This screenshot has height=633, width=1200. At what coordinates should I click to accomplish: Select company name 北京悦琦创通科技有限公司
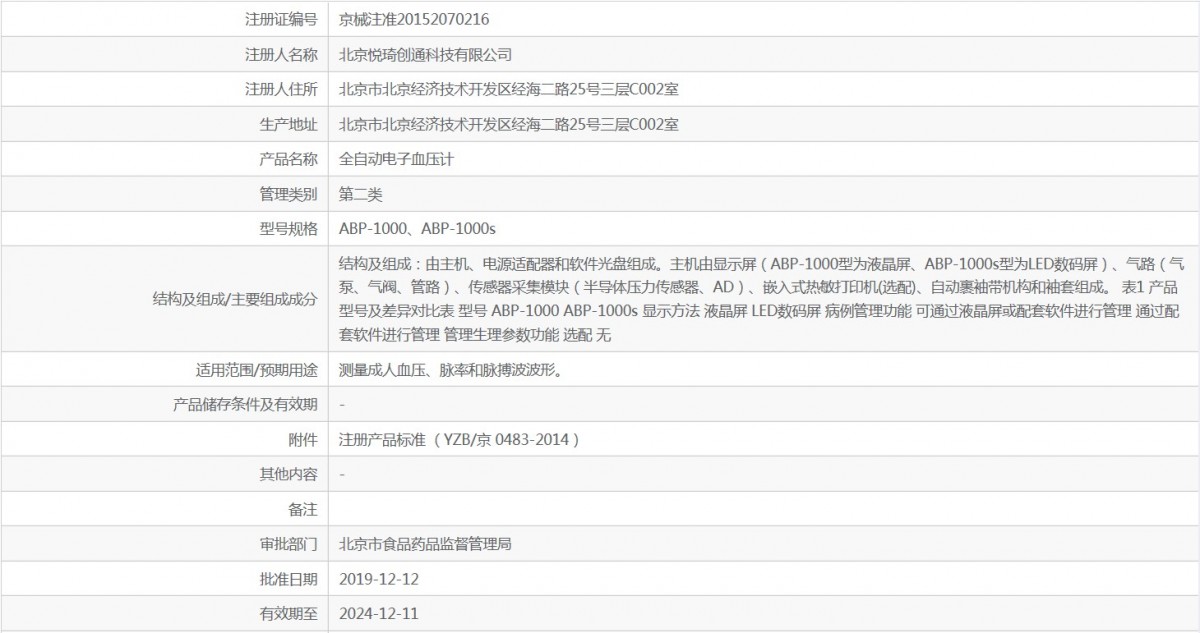(426, 54)
